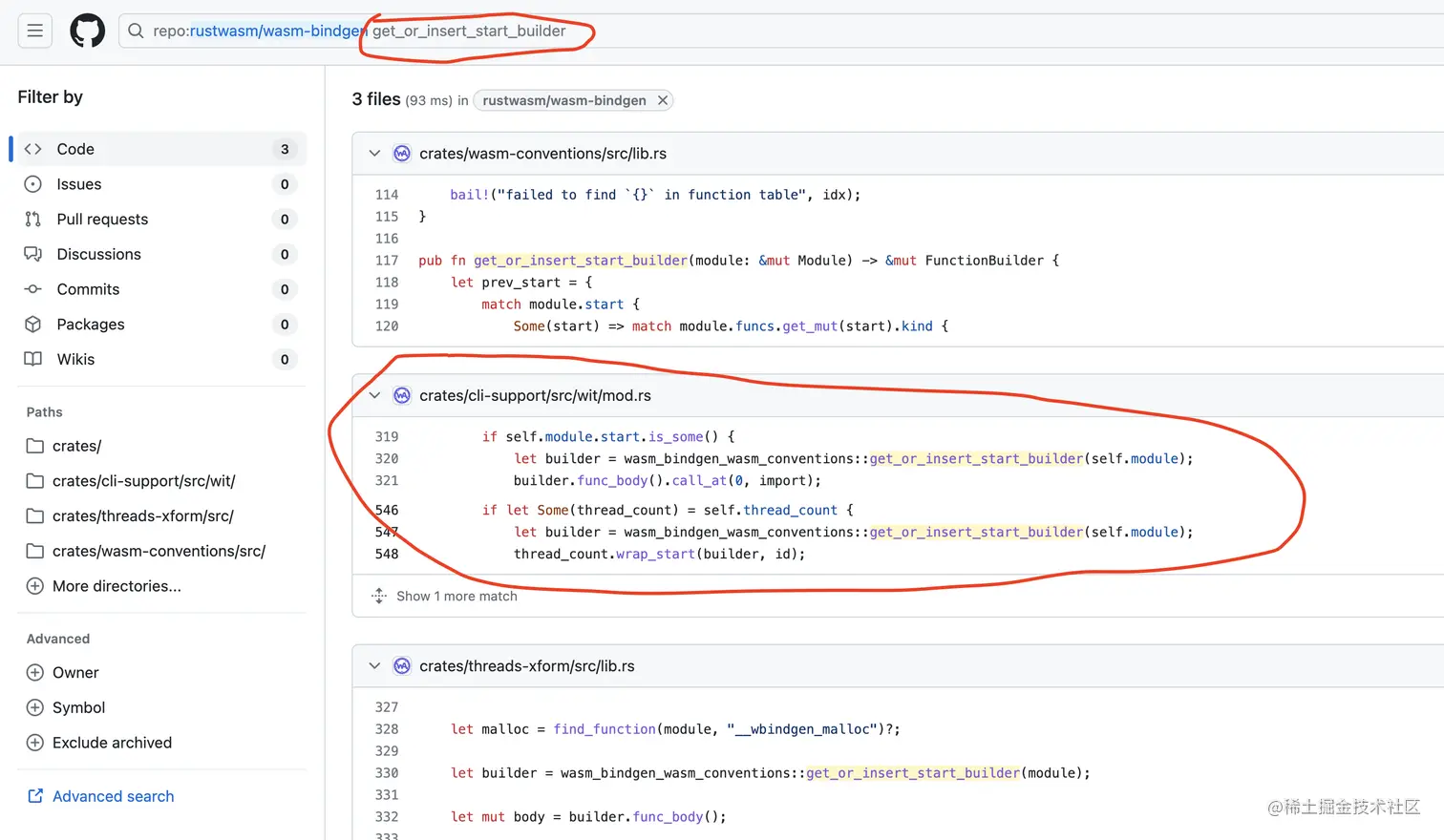Collapse crates/threads-xform/src/lib.rs result

point(374,666)
